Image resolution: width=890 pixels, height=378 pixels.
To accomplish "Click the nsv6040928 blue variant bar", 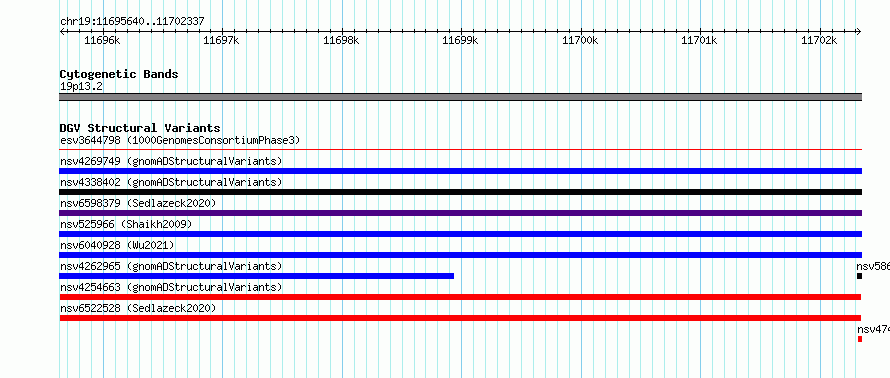I will click(461, 255).
